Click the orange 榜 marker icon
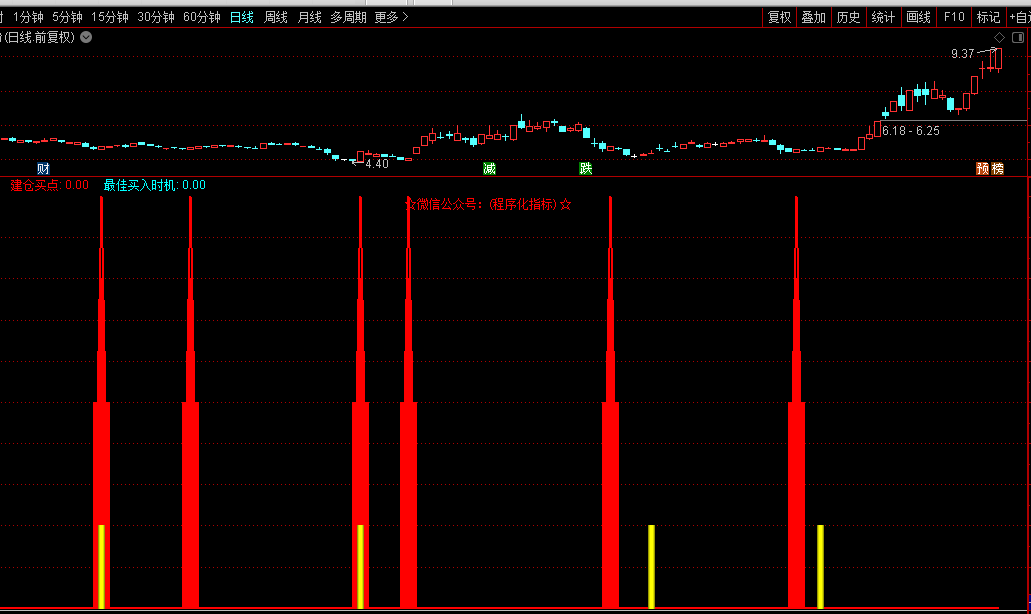The height and width of the screenshot is (614, 1031). pos(997,168)
